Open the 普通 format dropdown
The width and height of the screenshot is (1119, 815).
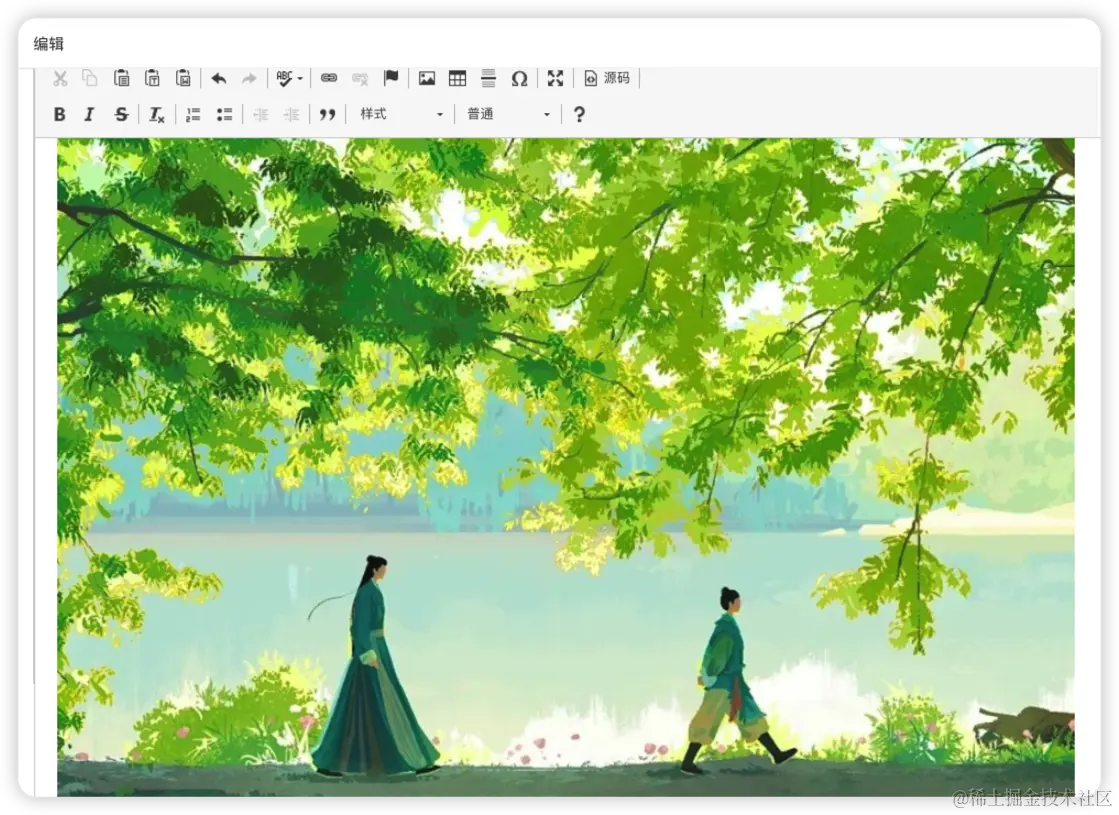click(508, 114)
